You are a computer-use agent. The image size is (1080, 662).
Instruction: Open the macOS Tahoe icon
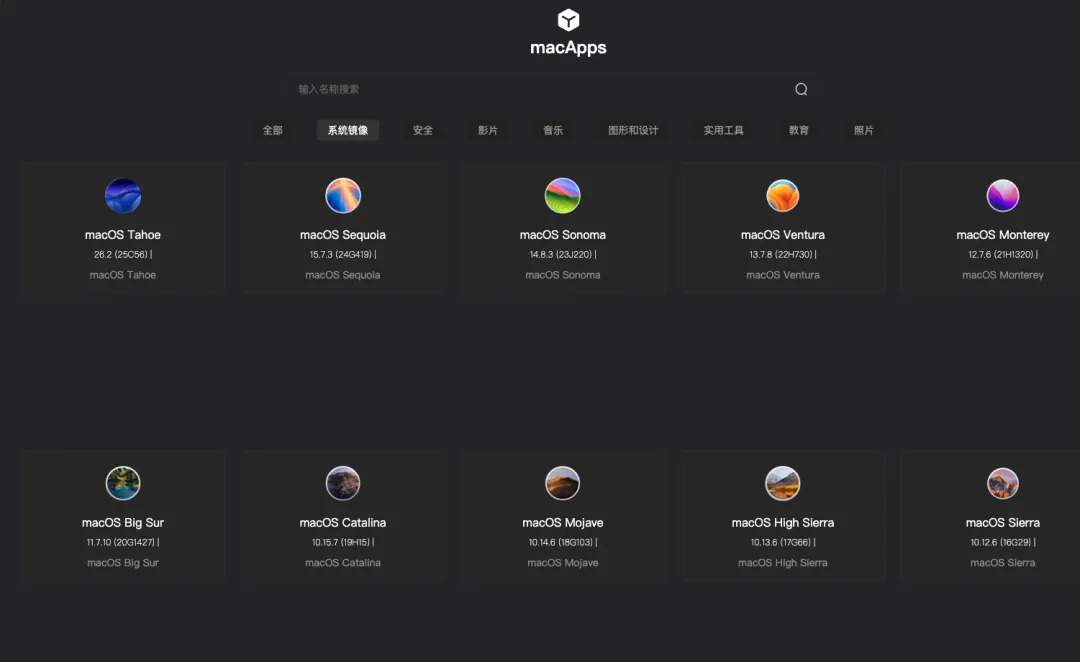point(123,196)
